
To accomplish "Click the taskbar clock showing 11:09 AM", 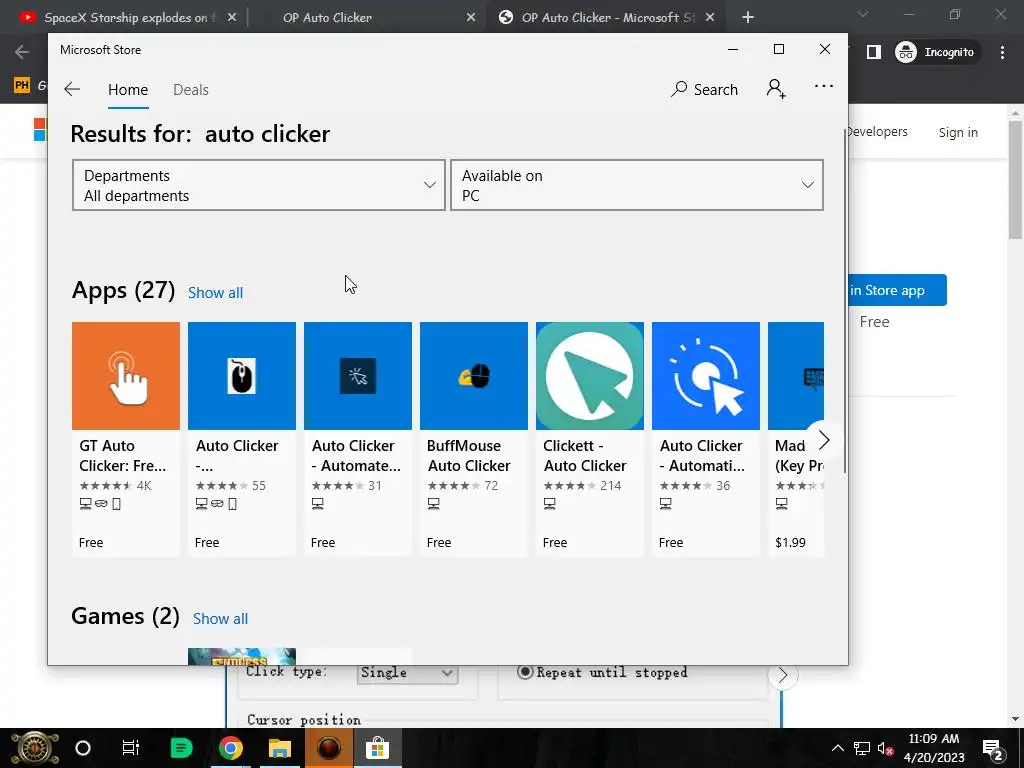I will pyautogui.click(x=934, y=748).
